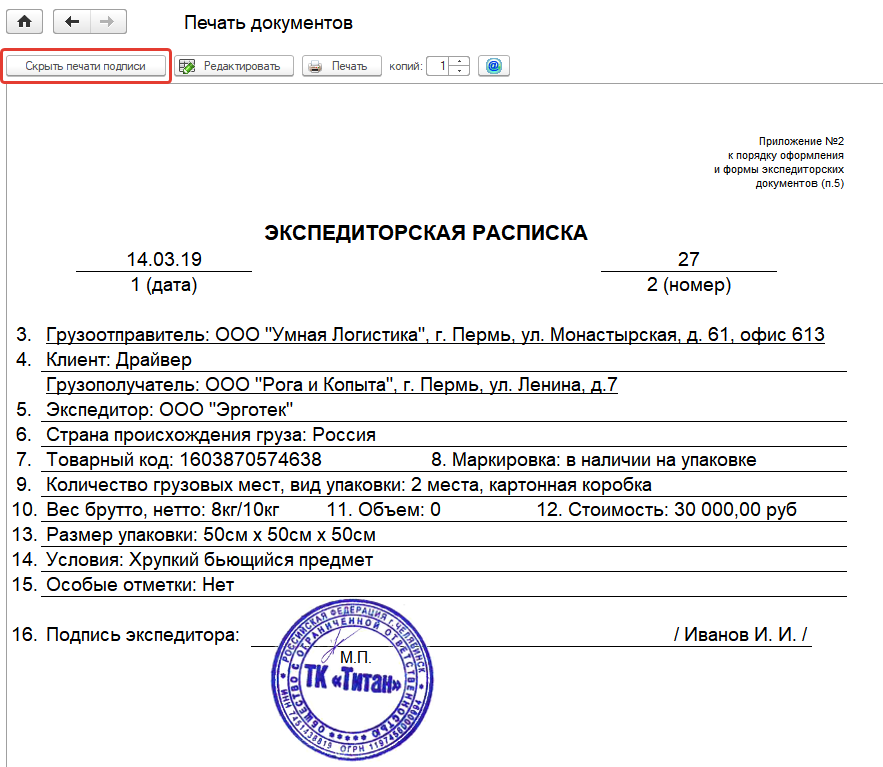The width and height of the screenshot is (883, 767).
Task: Click the 'Клиент: Драйвер' line
Action: (x=119, y=359)
